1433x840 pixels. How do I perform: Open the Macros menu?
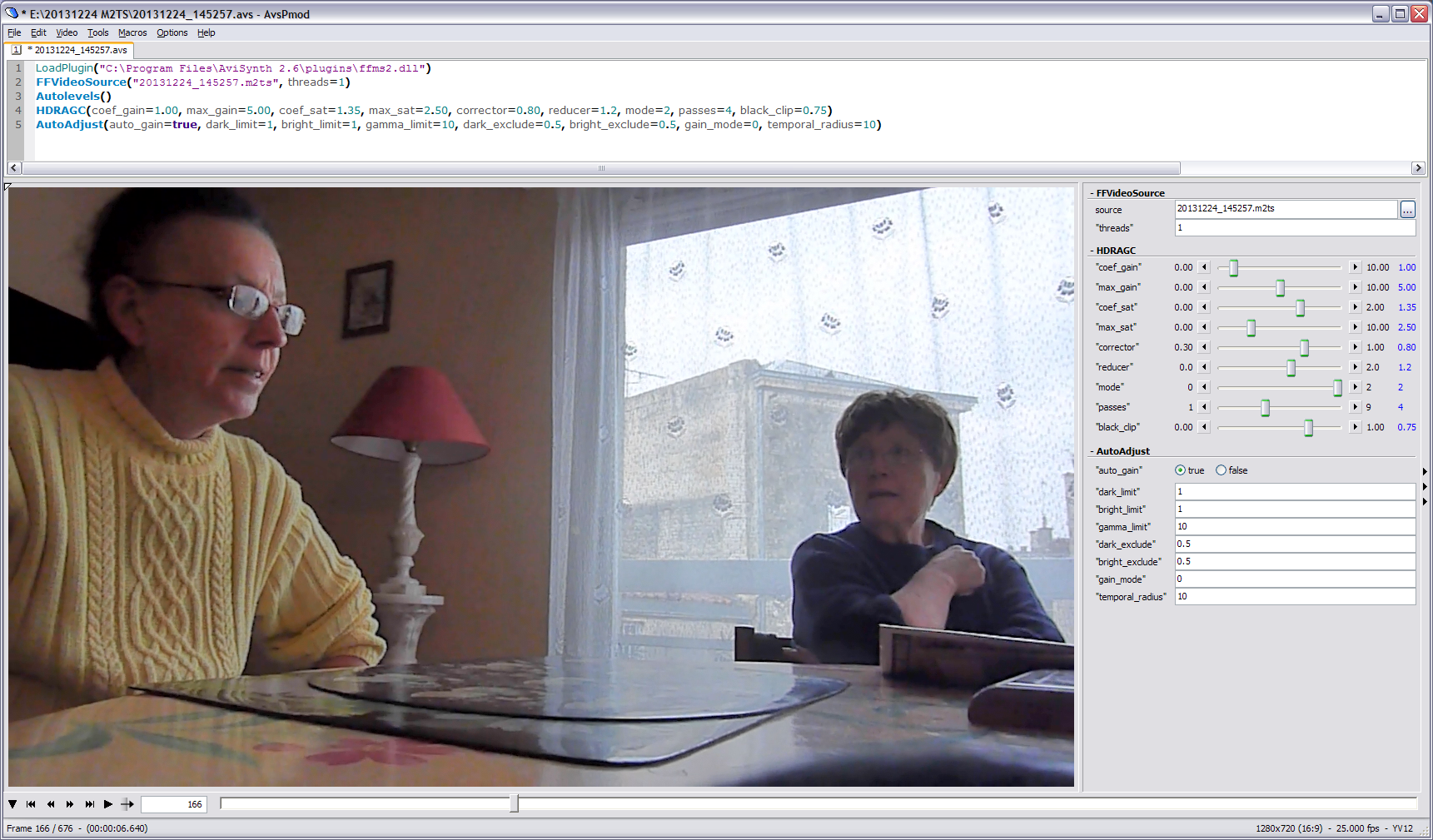[132, 33]
